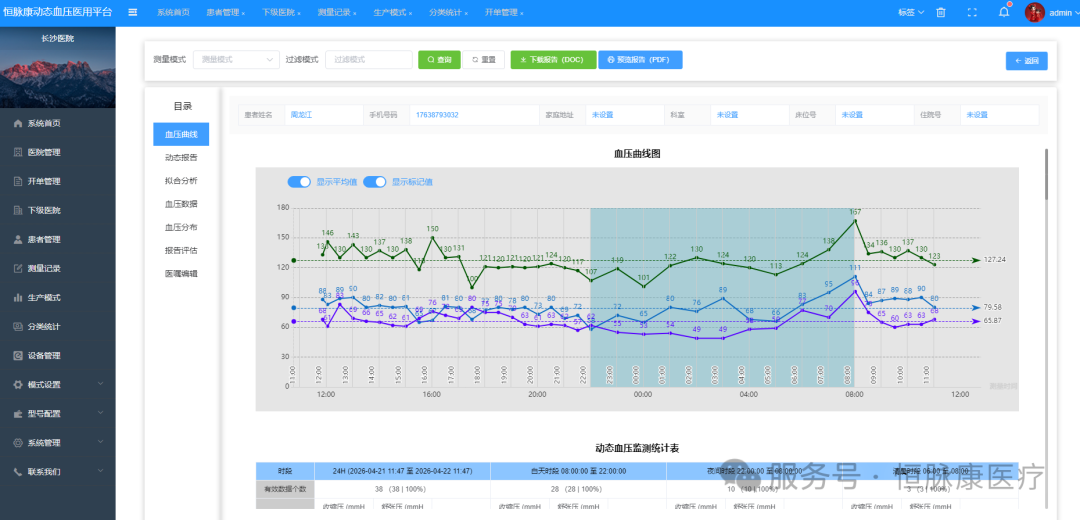Click the 开单管理 sidebar icon

pos(18,181)
